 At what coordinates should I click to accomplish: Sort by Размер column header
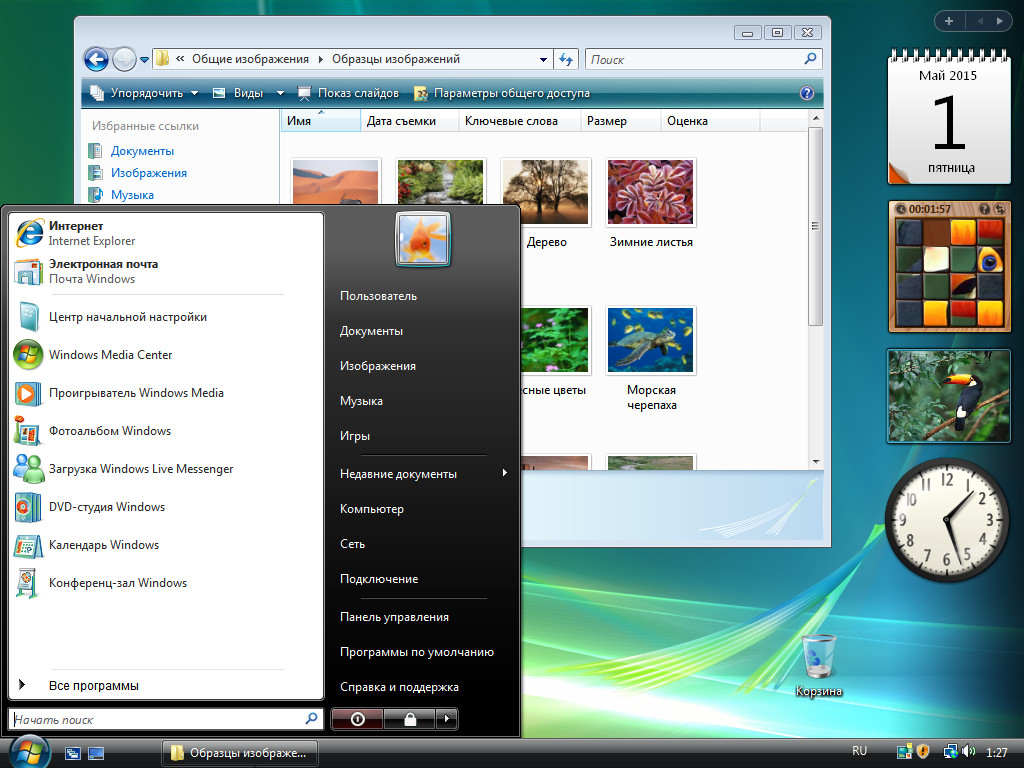620,121
